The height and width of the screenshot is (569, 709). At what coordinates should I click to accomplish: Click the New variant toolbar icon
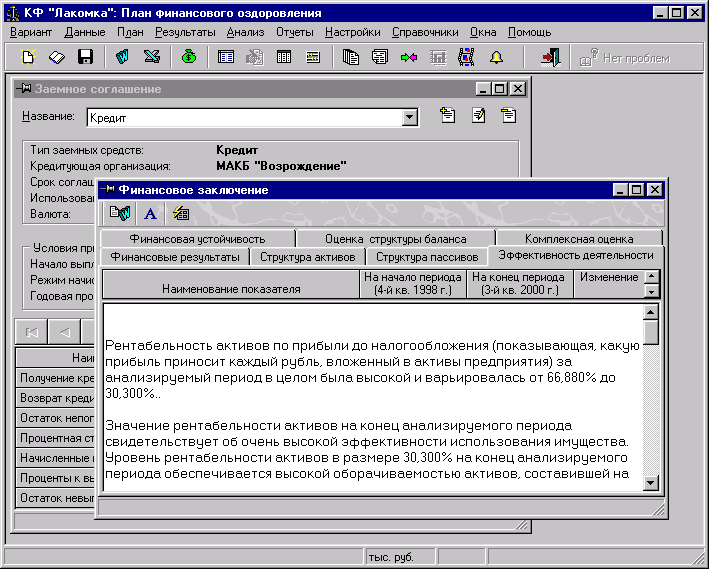click(28, 57)
